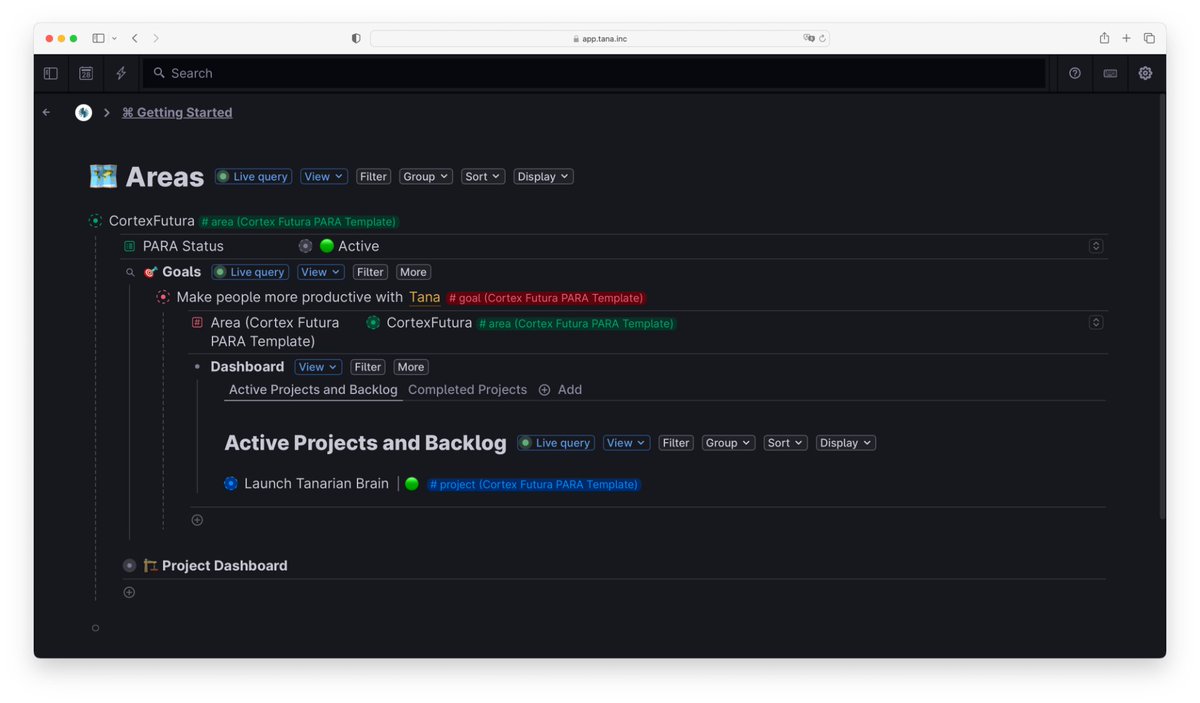Click the vertical scrollbar on the right
This screenshot has height=703, width=1200.
(1161, 305)
